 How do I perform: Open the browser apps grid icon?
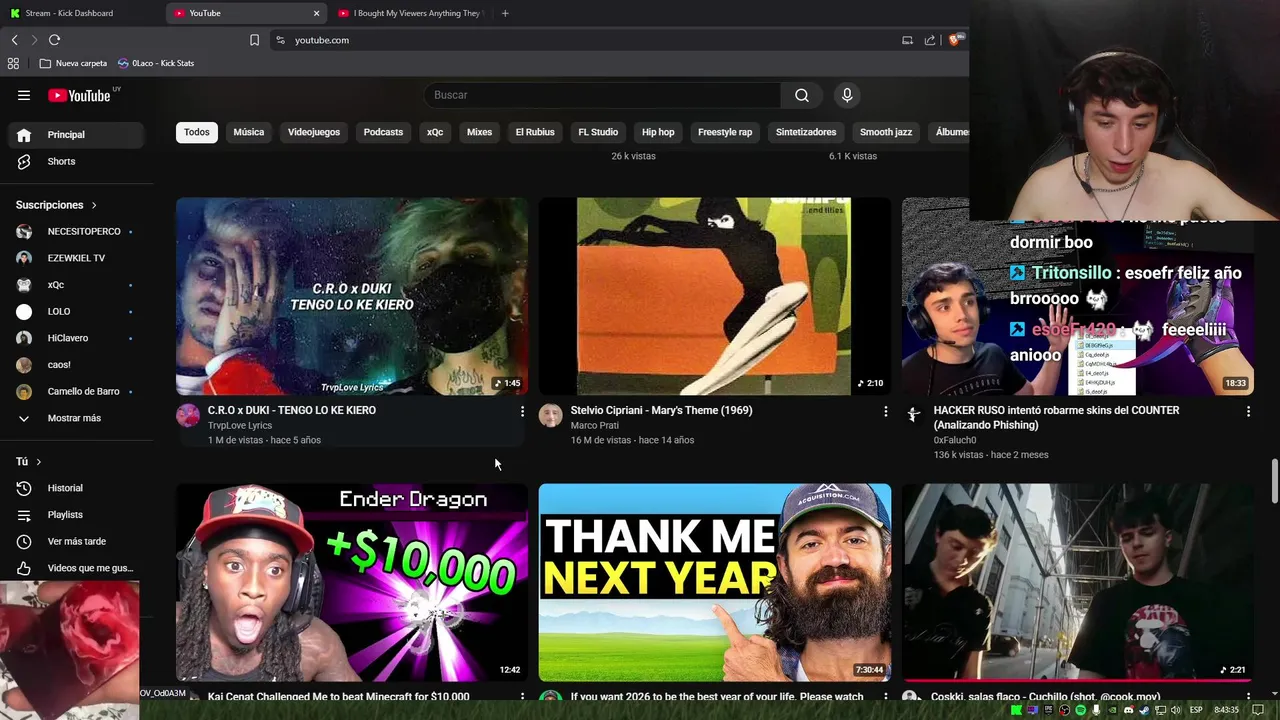tap(13, 63)
